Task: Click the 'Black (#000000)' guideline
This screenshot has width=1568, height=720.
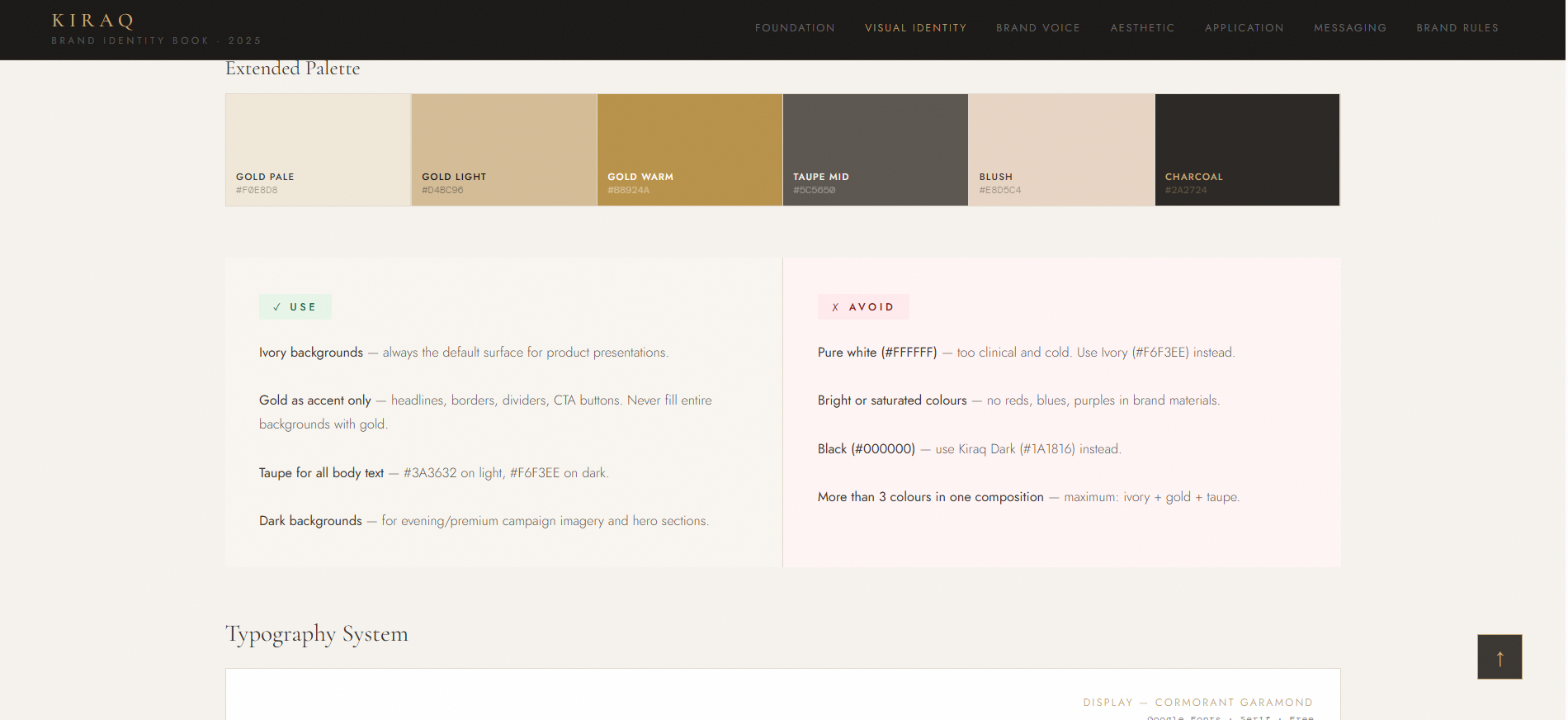Action: [867, 449]
